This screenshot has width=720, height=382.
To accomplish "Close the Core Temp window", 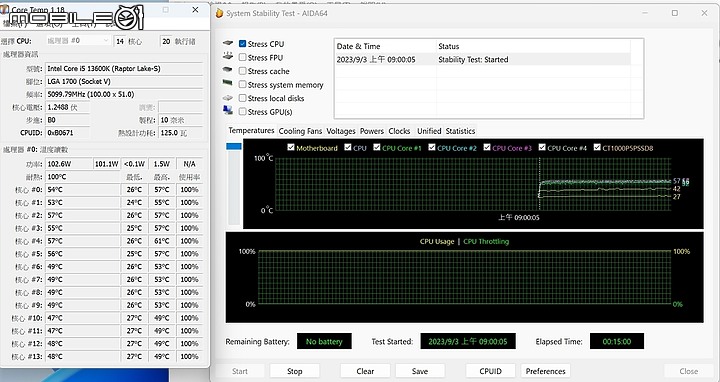I will pos(195,10).
